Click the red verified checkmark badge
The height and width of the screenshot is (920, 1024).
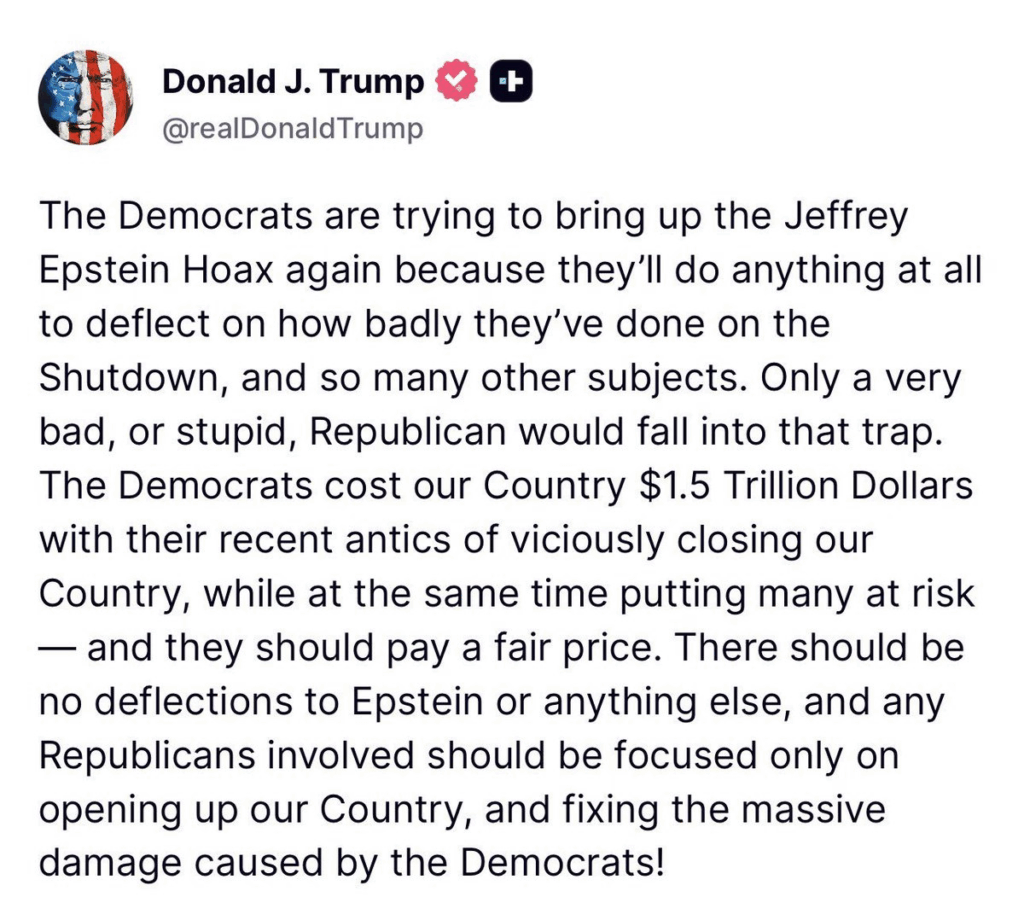pyautogui.click(x=459, y=82)
